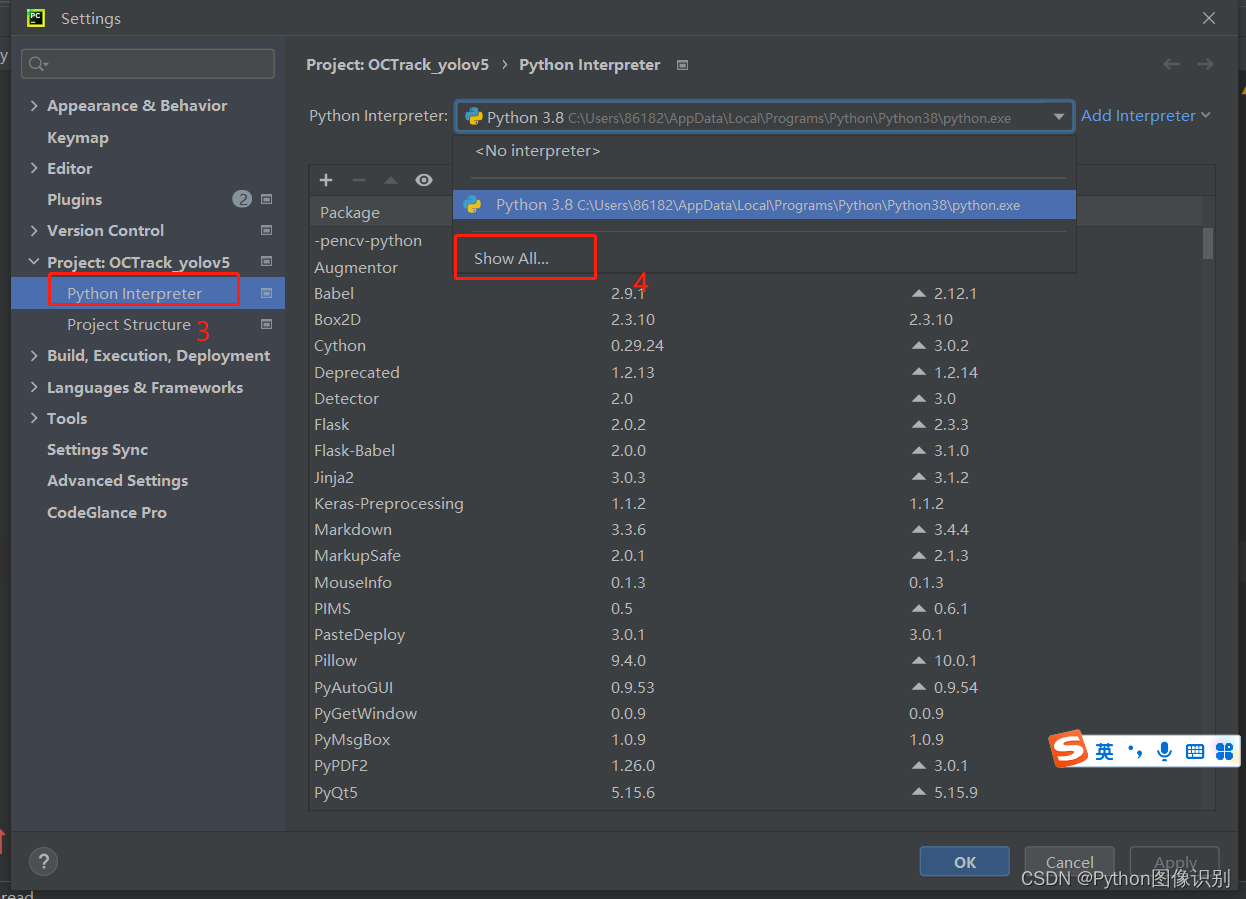Click the Babel upgrade arrow beside 2.12.1
This screenshot has height=899, width=1246.
tap(919, 294)
